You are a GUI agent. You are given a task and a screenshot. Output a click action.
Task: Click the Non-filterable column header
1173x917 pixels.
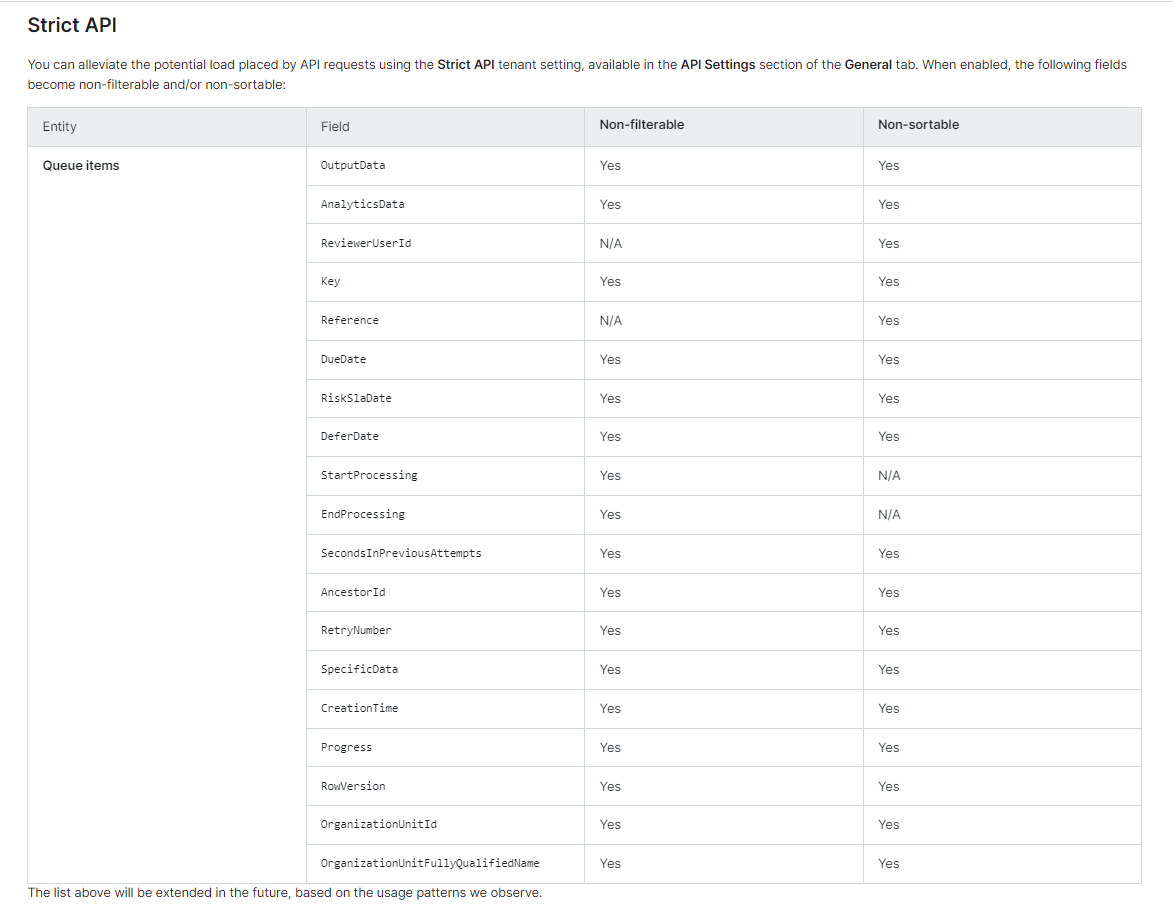[641, 125]
